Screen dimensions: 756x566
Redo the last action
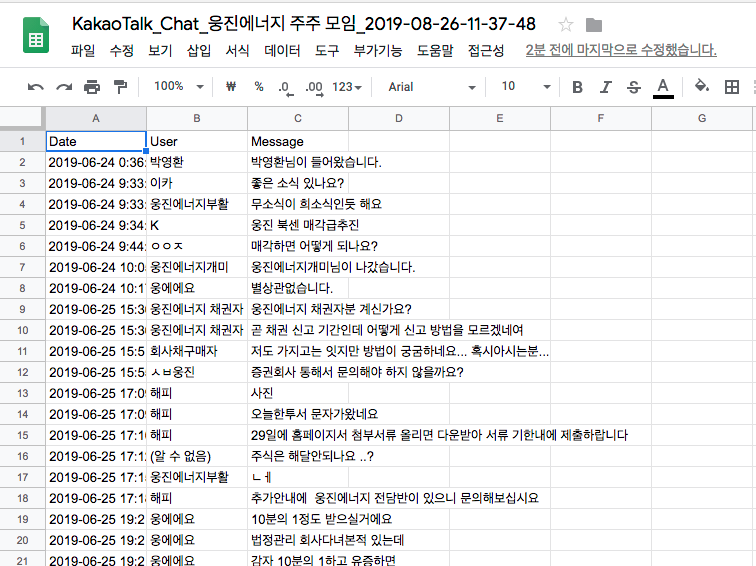[x=64, y=87]
